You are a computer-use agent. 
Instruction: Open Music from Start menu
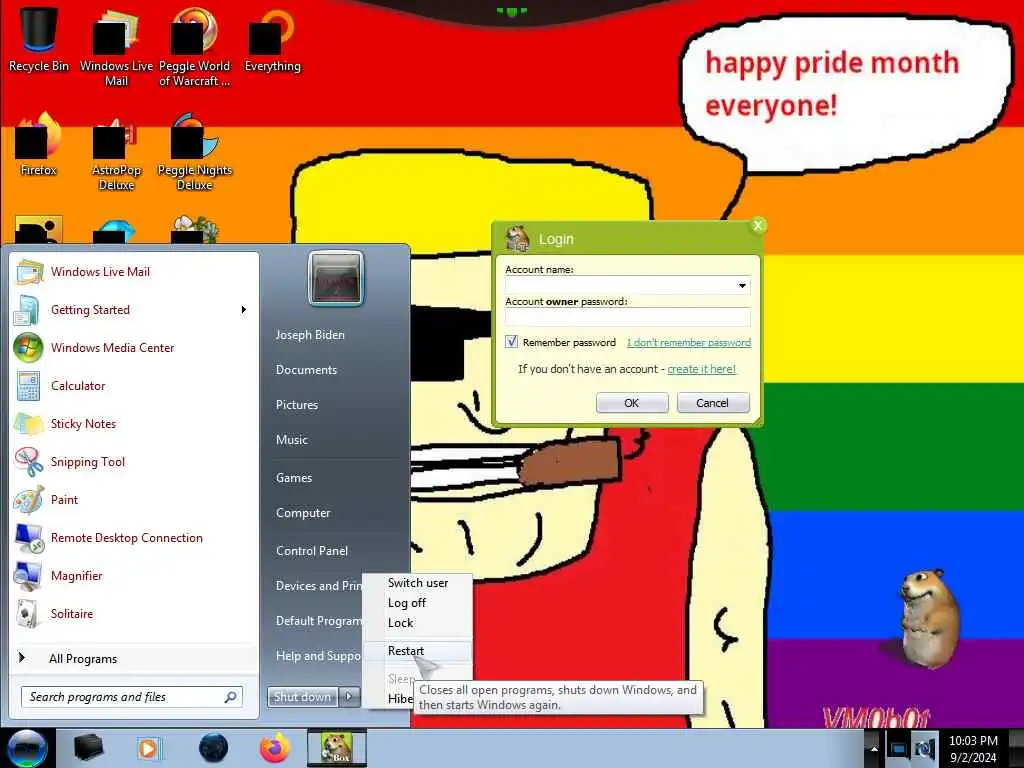(x=292, y=440)
